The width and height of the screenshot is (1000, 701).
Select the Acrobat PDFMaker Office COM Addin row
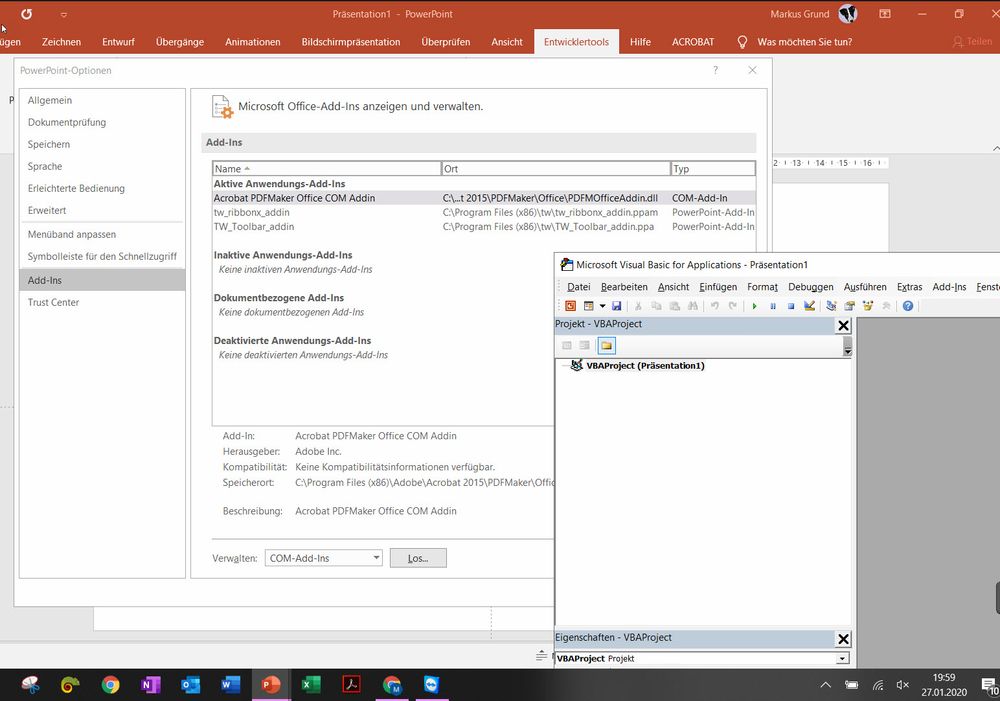484,198
